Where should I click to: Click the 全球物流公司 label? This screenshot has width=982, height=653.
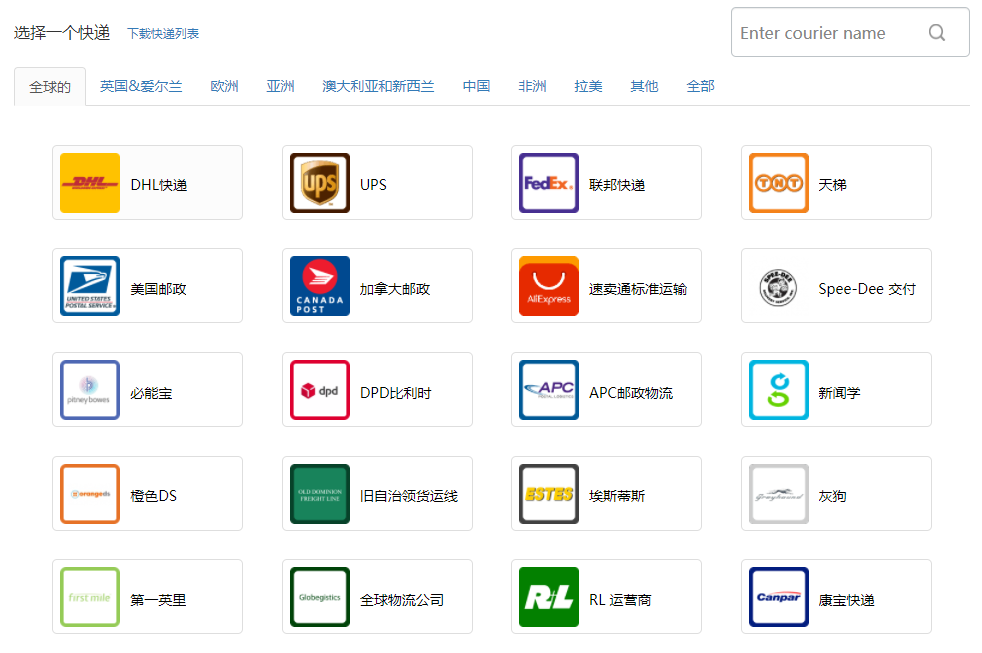(x=402, y=600)
